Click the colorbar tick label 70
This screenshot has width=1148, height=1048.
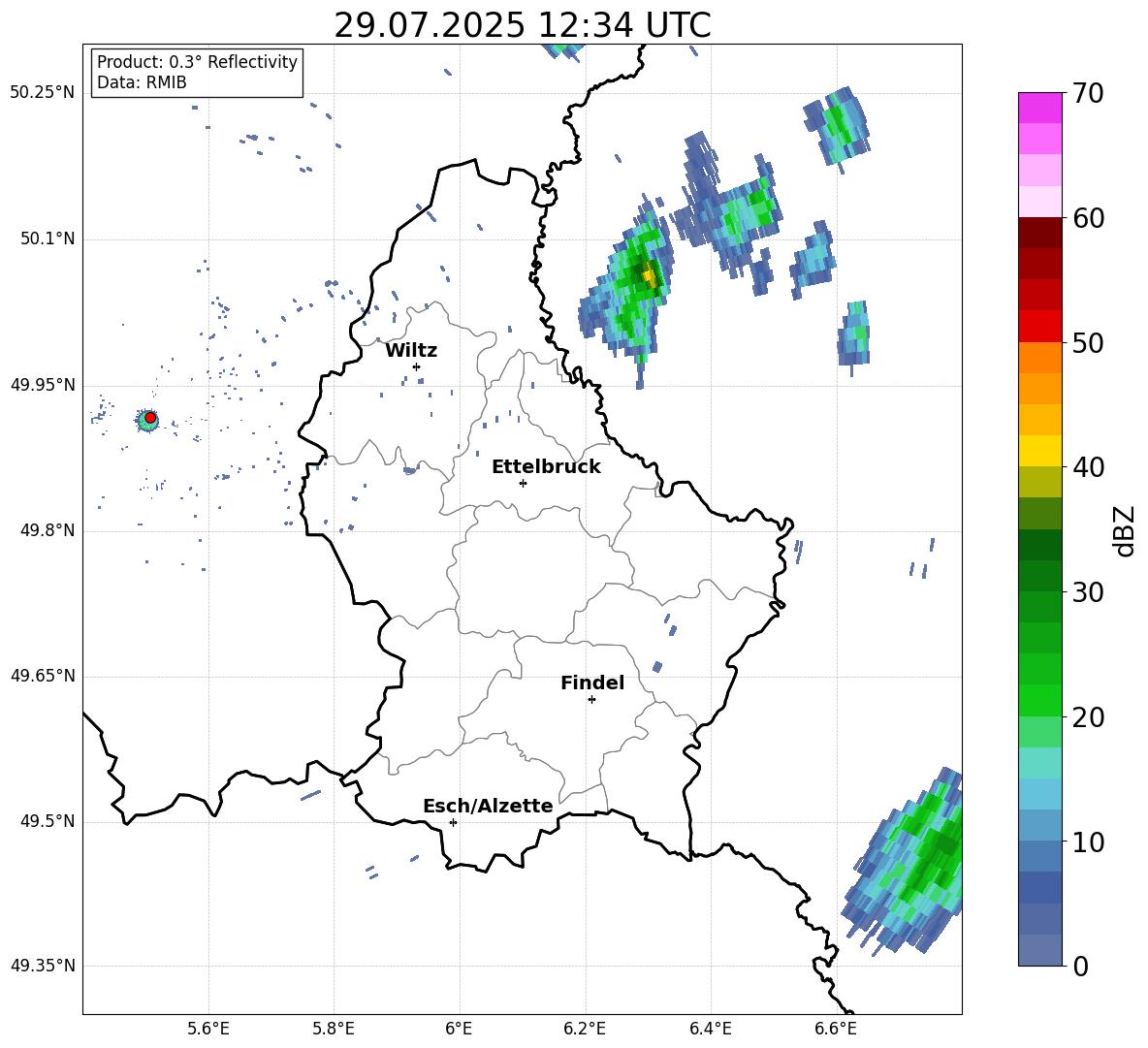[1088, 93]
